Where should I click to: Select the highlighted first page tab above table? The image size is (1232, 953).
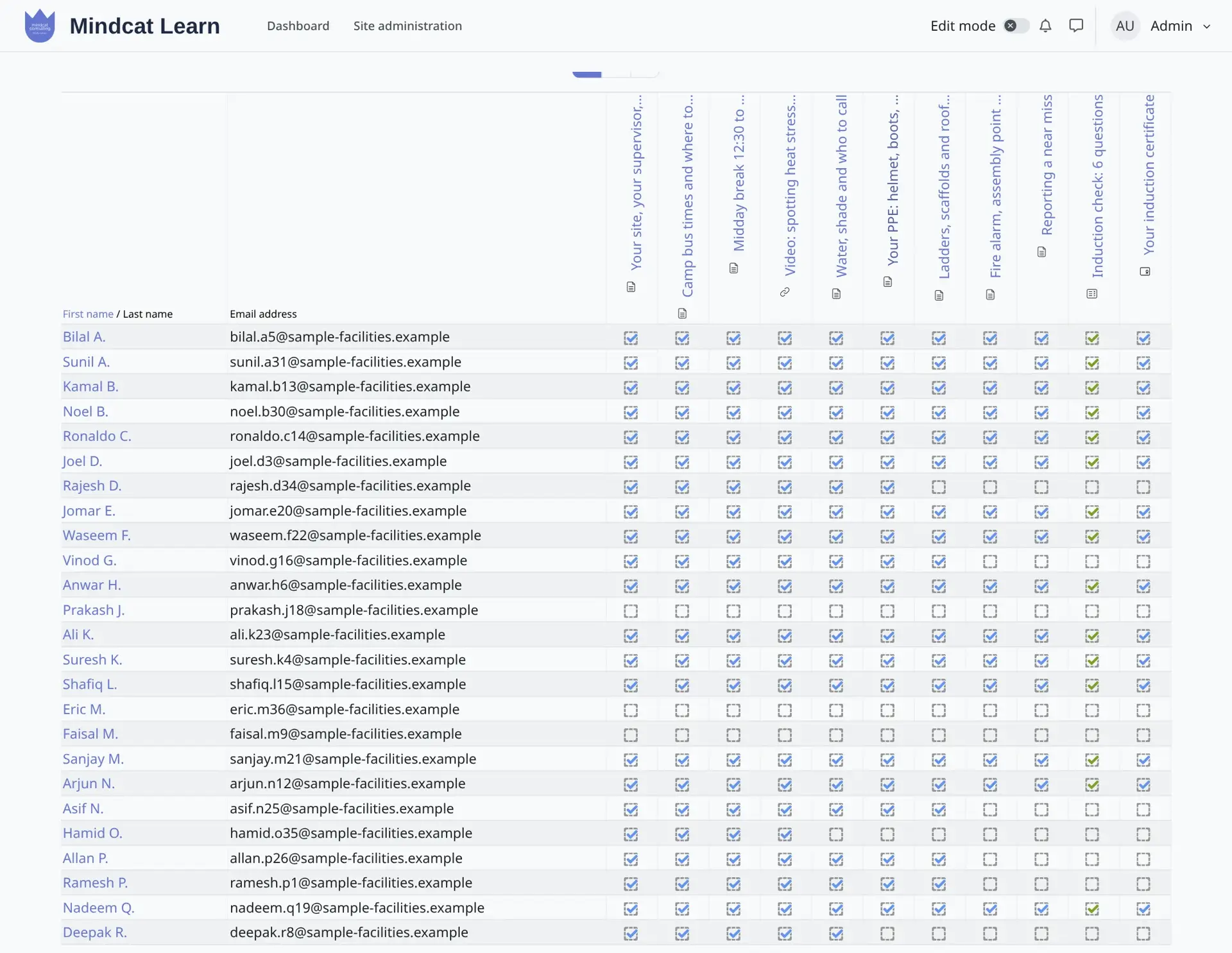pos(586,73)
